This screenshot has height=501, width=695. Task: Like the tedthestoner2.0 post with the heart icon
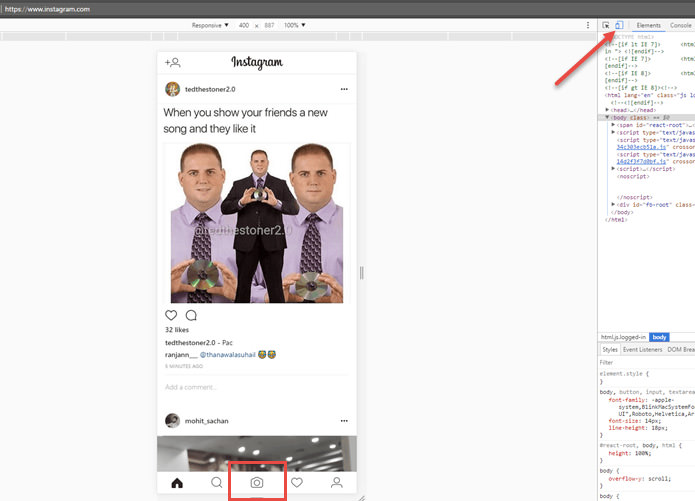point(171,315)
